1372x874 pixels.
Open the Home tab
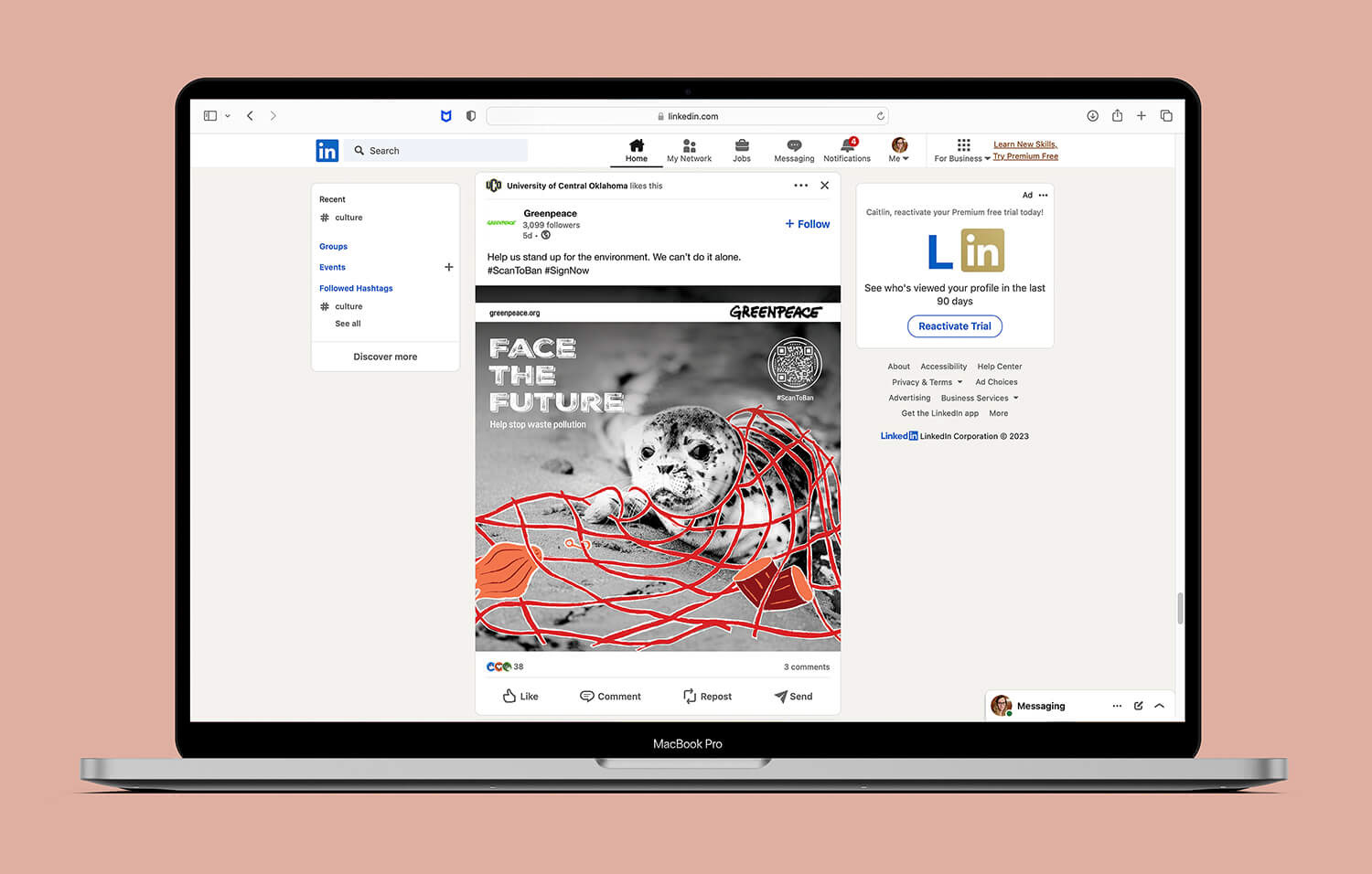pyautogui.click(x=637, y=151)
